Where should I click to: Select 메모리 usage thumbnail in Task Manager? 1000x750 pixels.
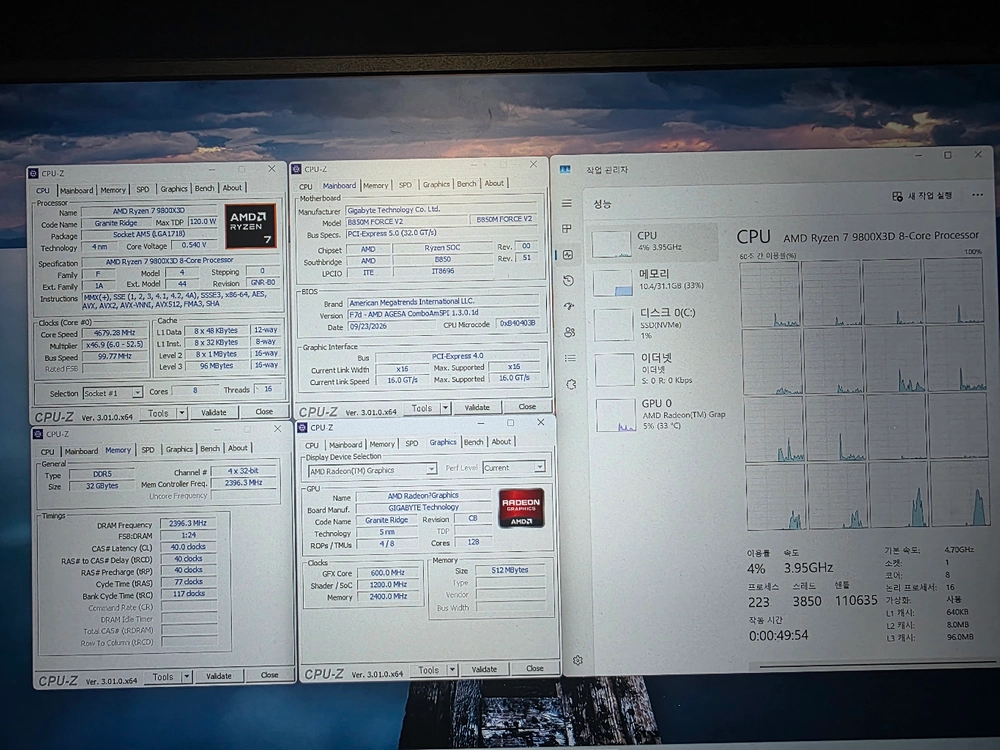click(612, 283)
